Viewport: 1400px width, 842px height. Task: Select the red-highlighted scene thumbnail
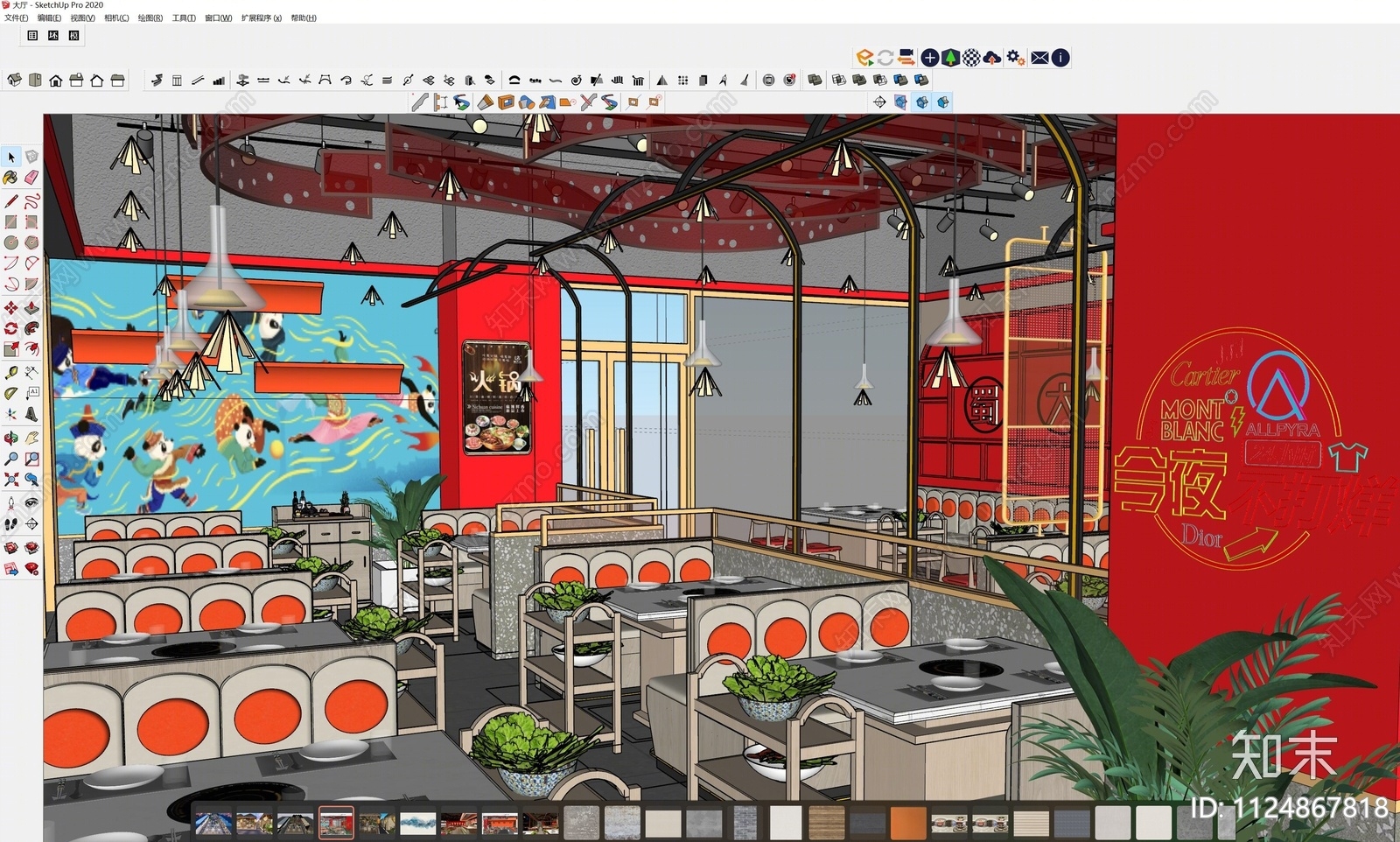tap(336, 823)
